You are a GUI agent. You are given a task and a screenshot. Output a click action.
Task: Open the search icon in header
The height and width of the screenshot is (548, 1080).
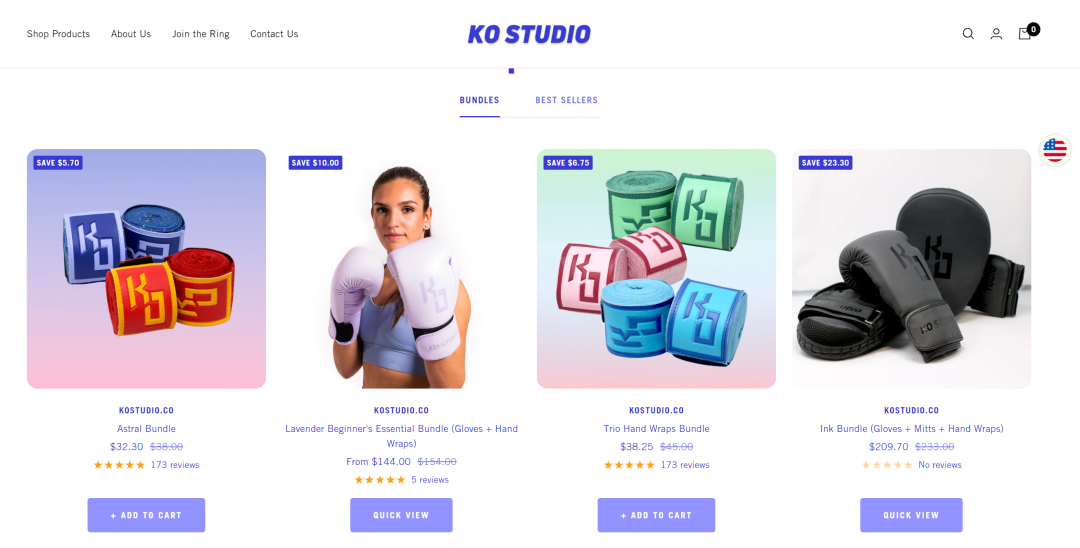[x=968, y=34]
